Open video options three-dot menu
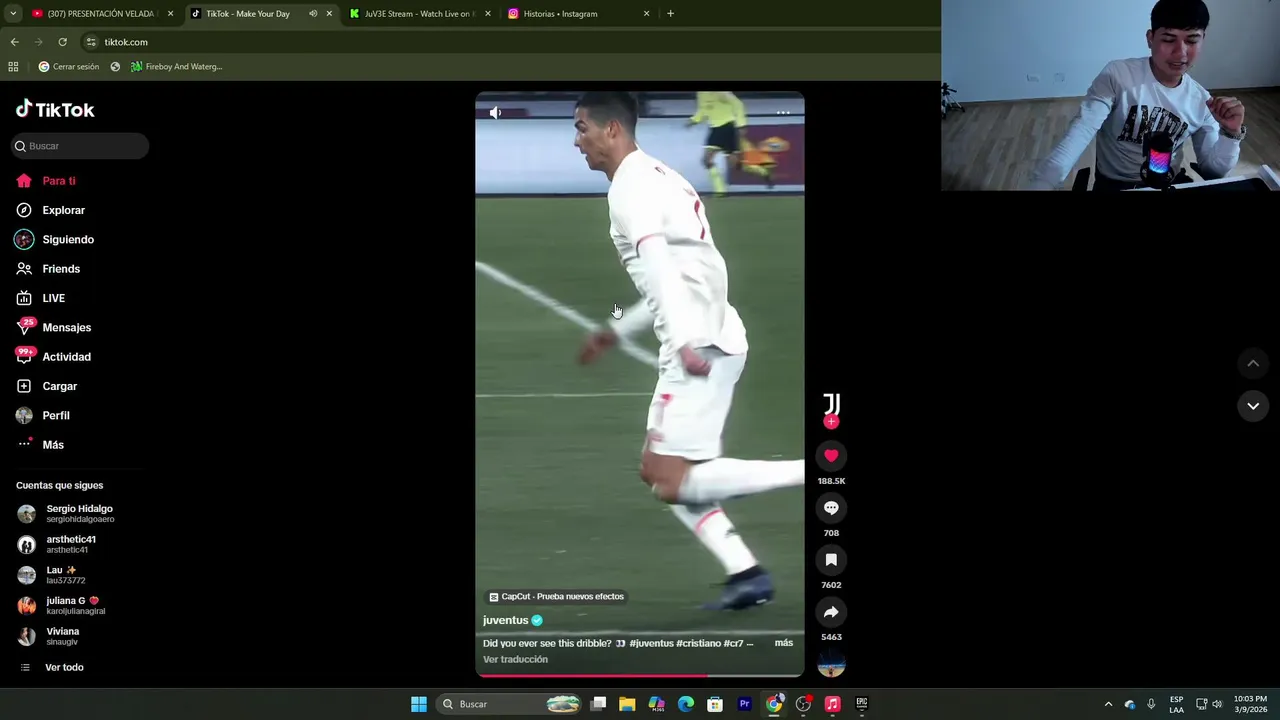Image resolution: width=1280 pixels, height=720 pixels. tap(783, 113)
